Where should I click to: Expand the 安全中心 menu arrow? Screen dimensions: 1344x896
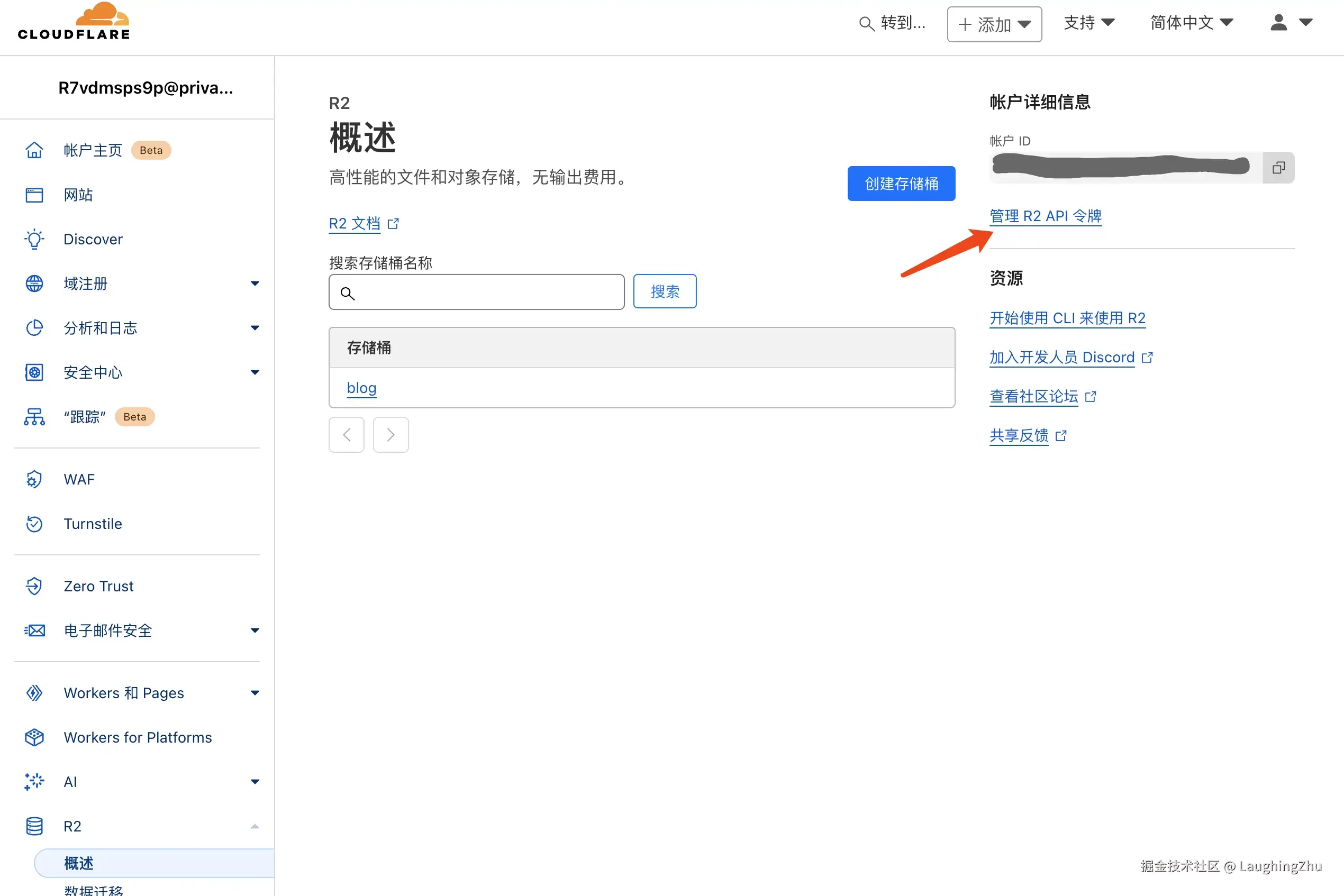coord(255,372)
